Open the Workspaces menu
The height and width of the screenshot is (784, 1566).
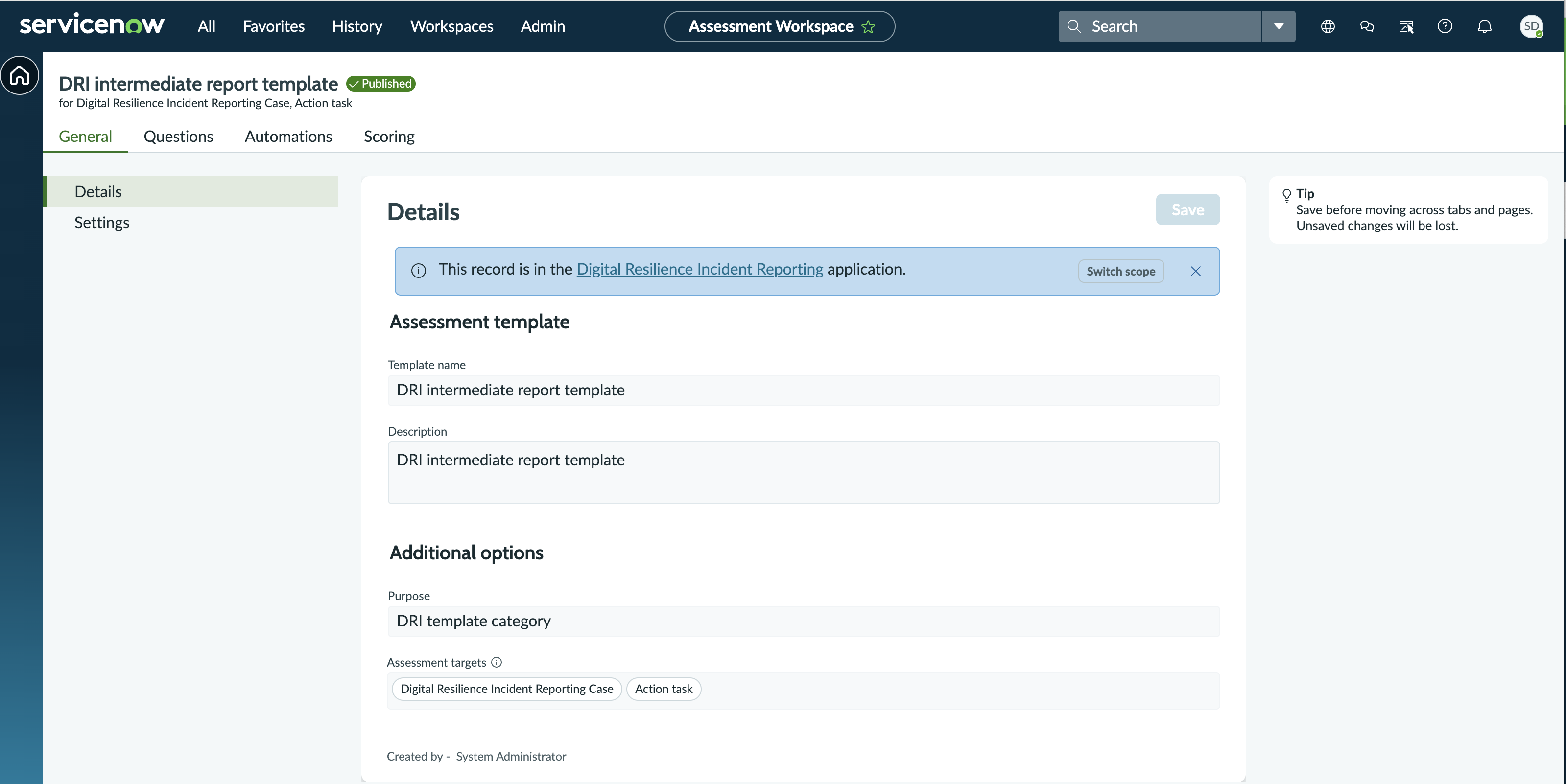pos(451,26)
